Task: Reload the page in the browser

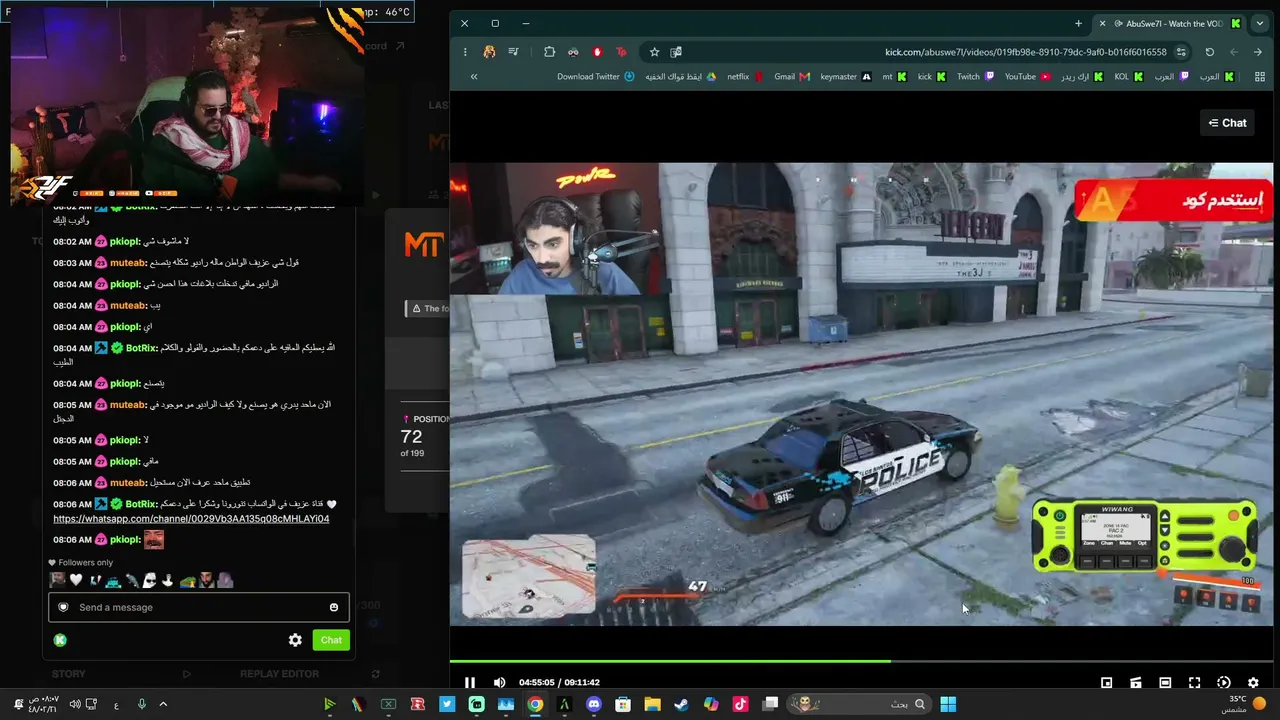Action: point(1209,52)
